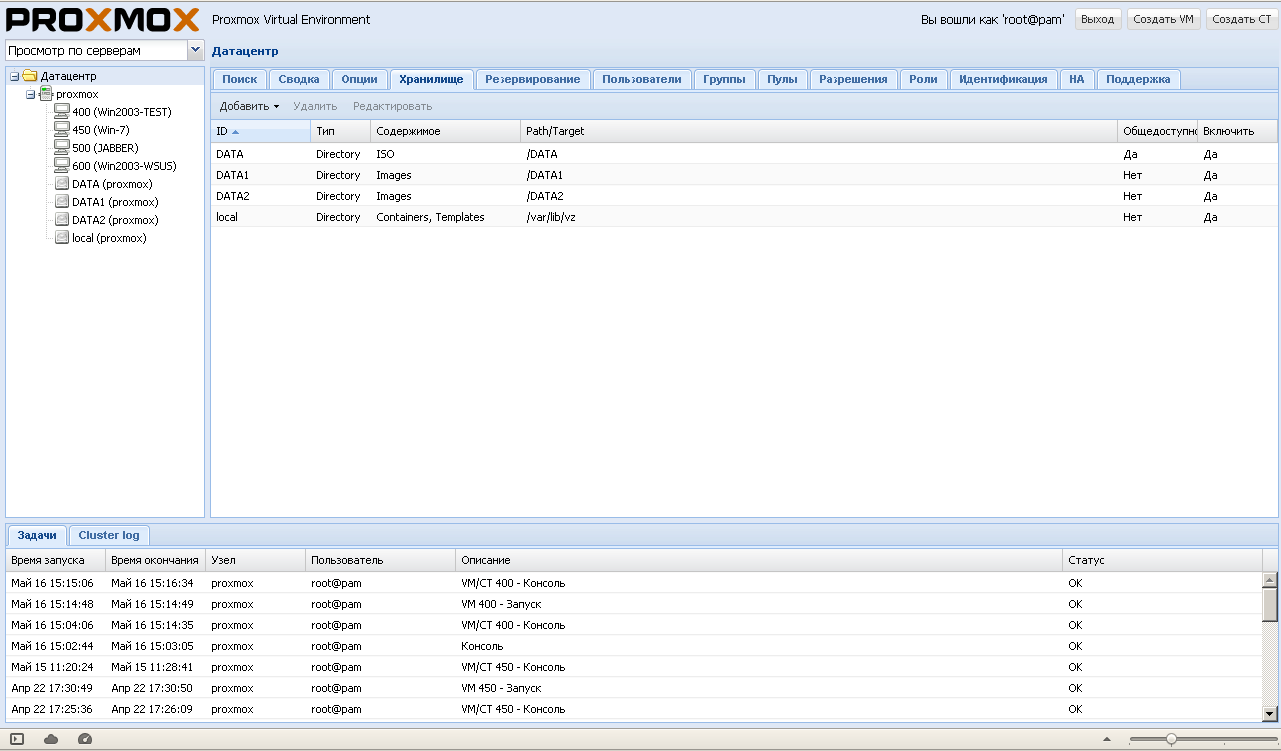
Task: Open the Добавить storage dropdown menu
Action: pos(249,106)
